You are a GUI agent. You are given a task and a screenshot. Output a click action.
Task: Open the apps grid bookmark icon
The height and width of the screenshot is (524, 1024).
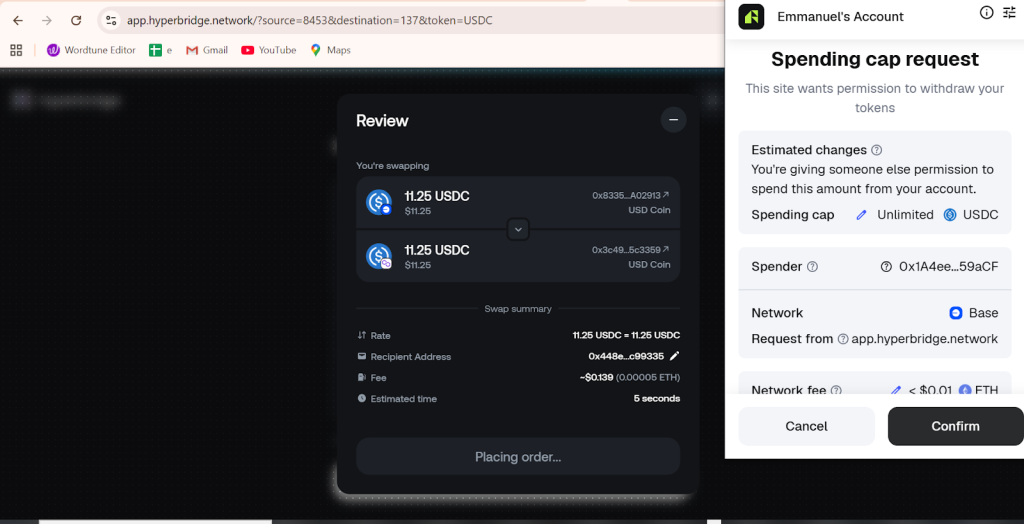pyautogui.click(x=16, y=50)
